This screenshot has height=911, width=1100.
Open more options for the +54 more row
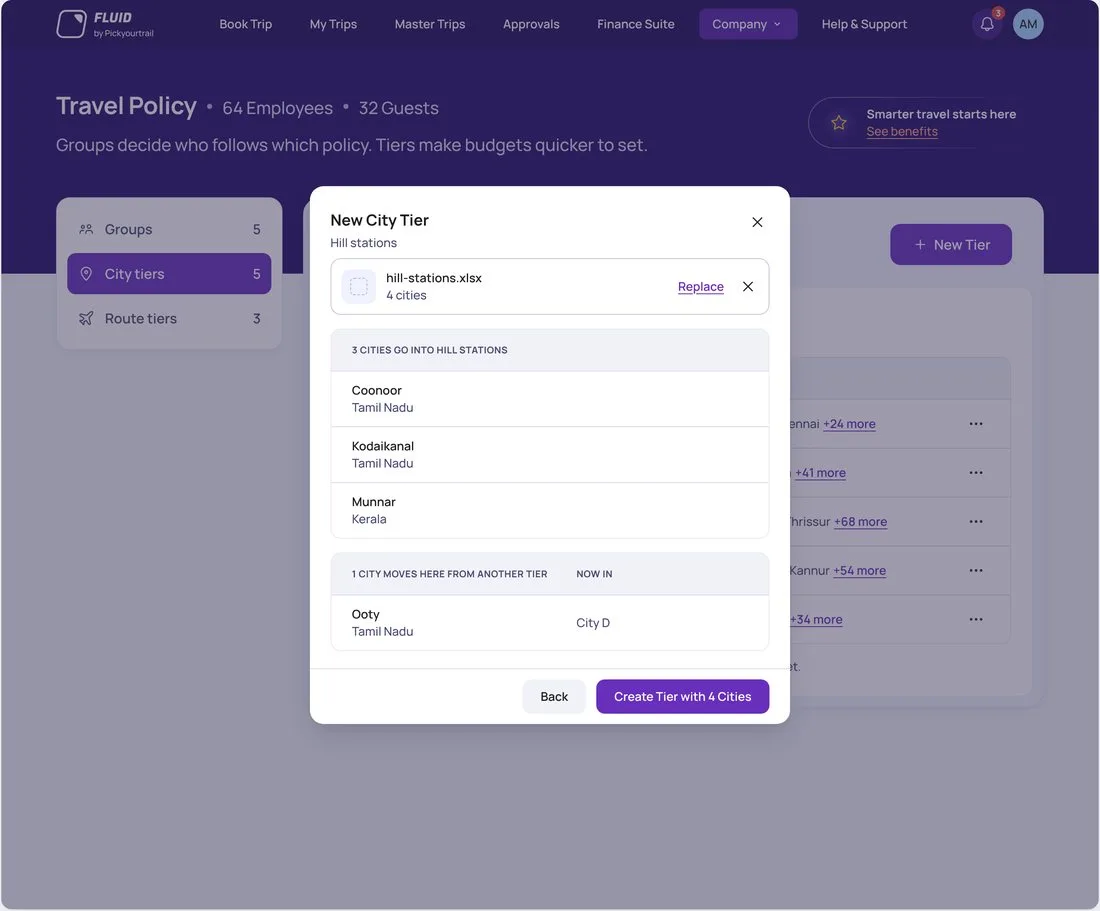click(x=976, y=570)
